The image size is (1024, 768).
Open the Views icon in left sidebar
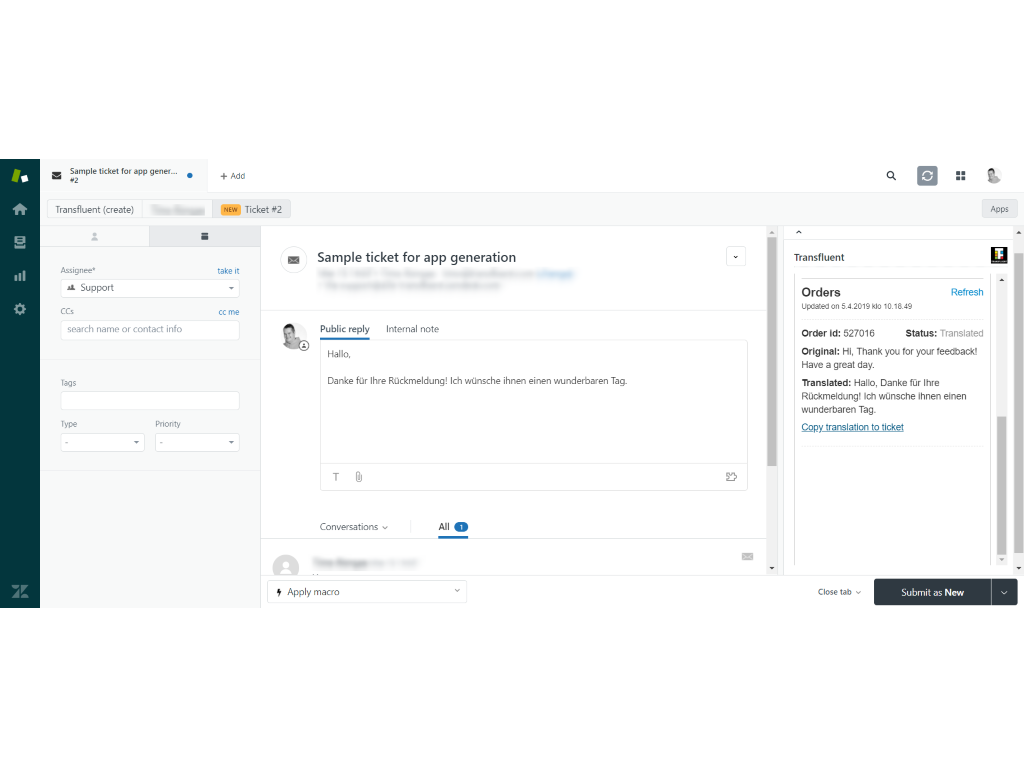[19, 242]
